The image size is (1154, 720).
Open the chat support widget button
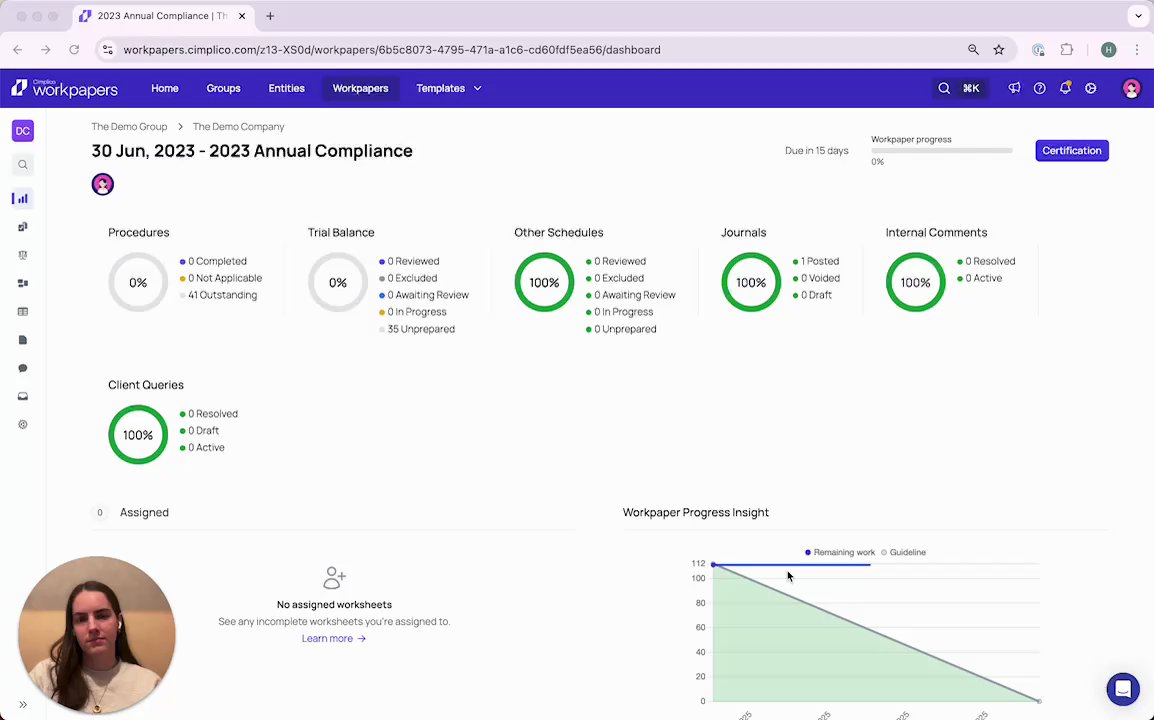click(1123, 689)
